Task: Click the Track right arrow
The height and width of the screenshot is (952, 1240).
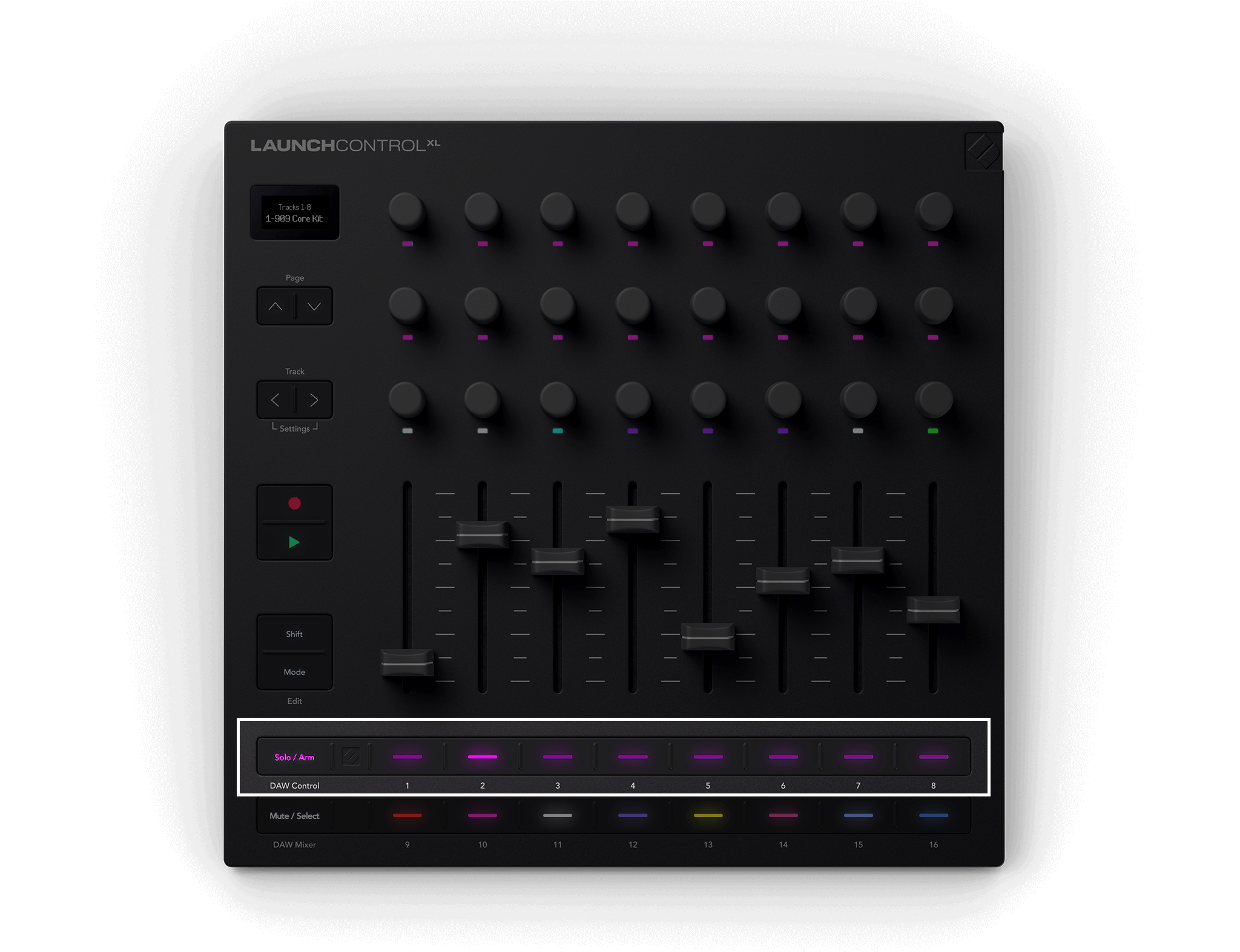Action: [x=314, y=400]
